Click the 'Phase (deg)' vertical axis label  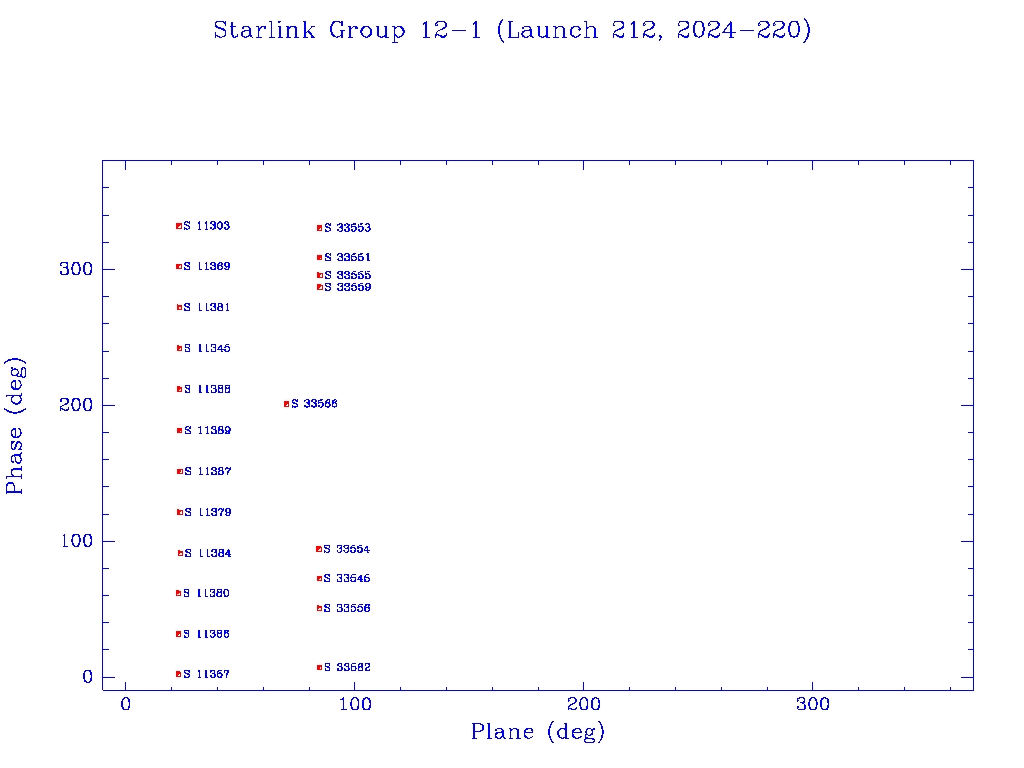(x=15, y=426)
